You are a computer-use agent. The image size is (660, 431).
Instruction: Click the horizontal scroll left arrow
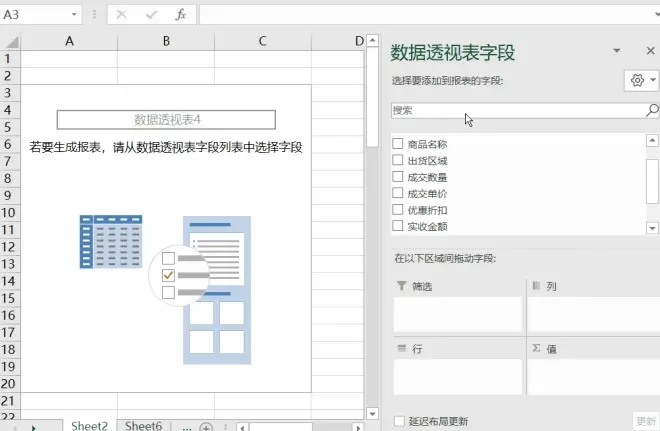coord(242,427)
